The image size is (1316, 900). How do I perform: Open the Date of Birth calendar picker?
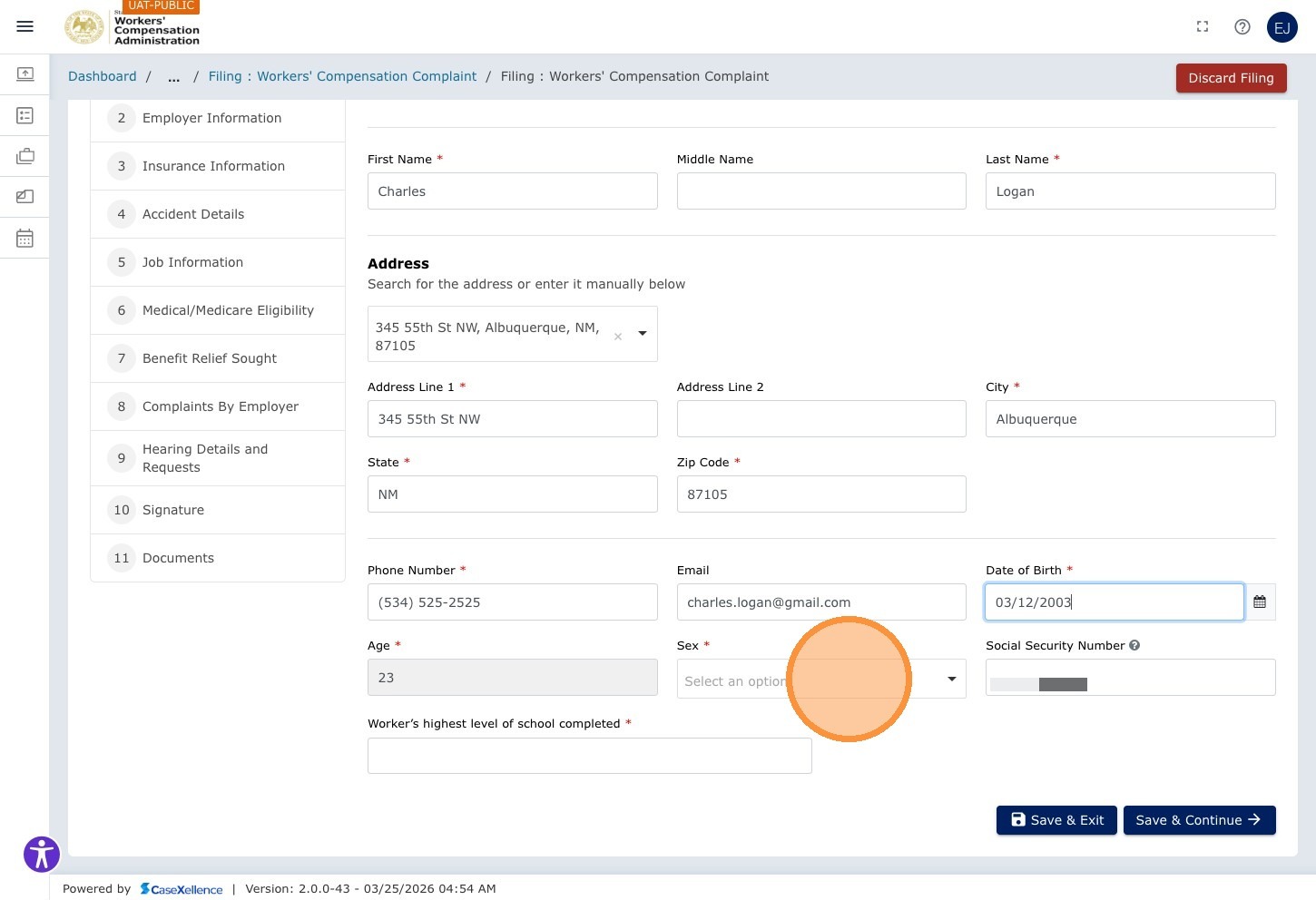[x=1260, y=602]
